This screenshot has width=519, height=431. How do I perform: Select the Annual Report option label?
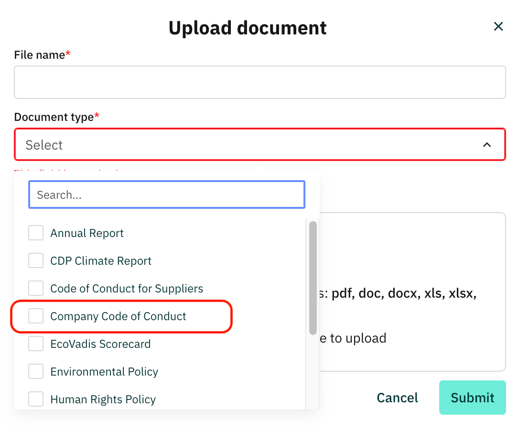tap(87, 233)
